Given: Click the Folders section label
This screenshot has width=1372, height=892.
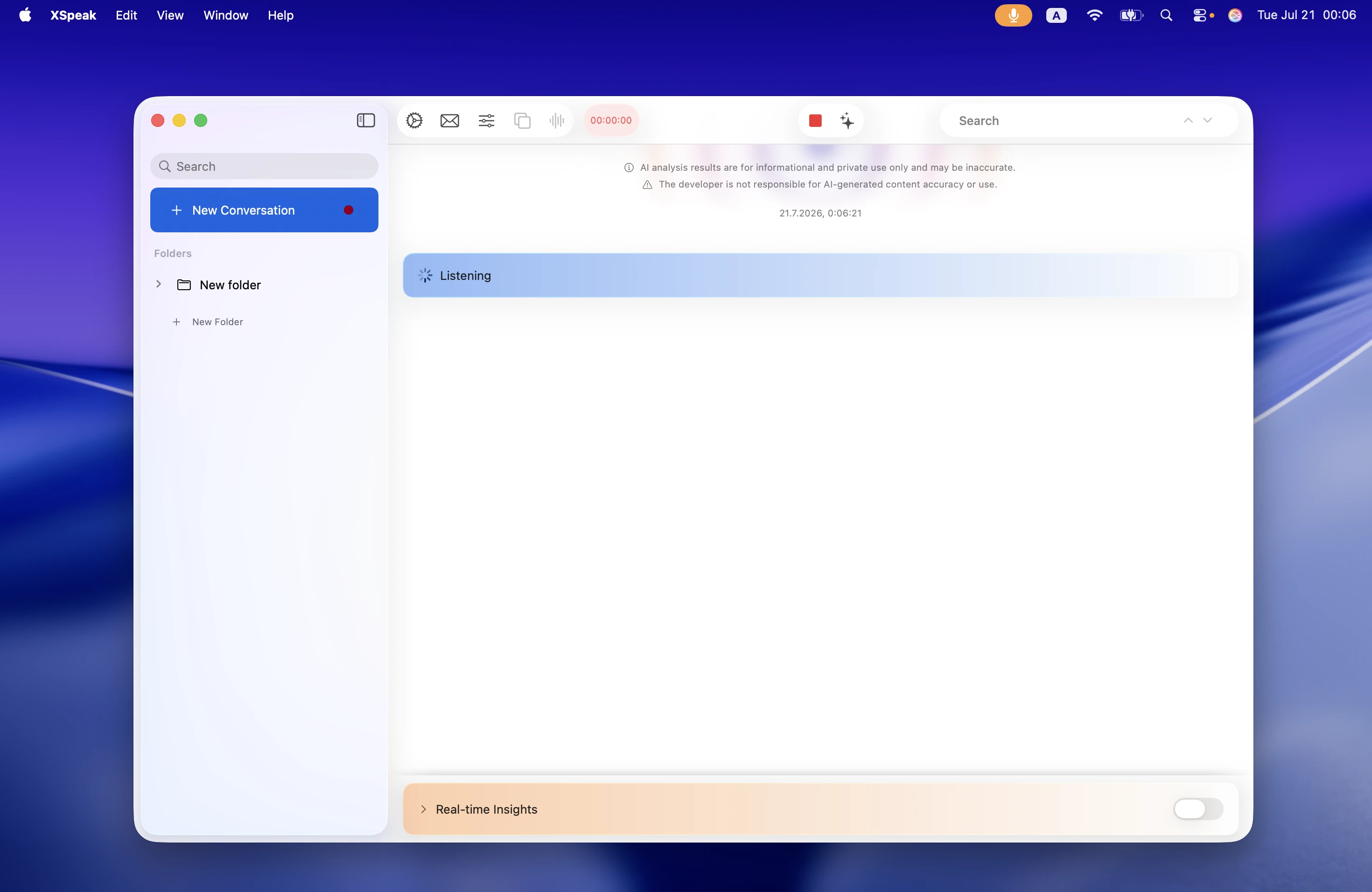Looking at the screenshot, I should point(172,253).
